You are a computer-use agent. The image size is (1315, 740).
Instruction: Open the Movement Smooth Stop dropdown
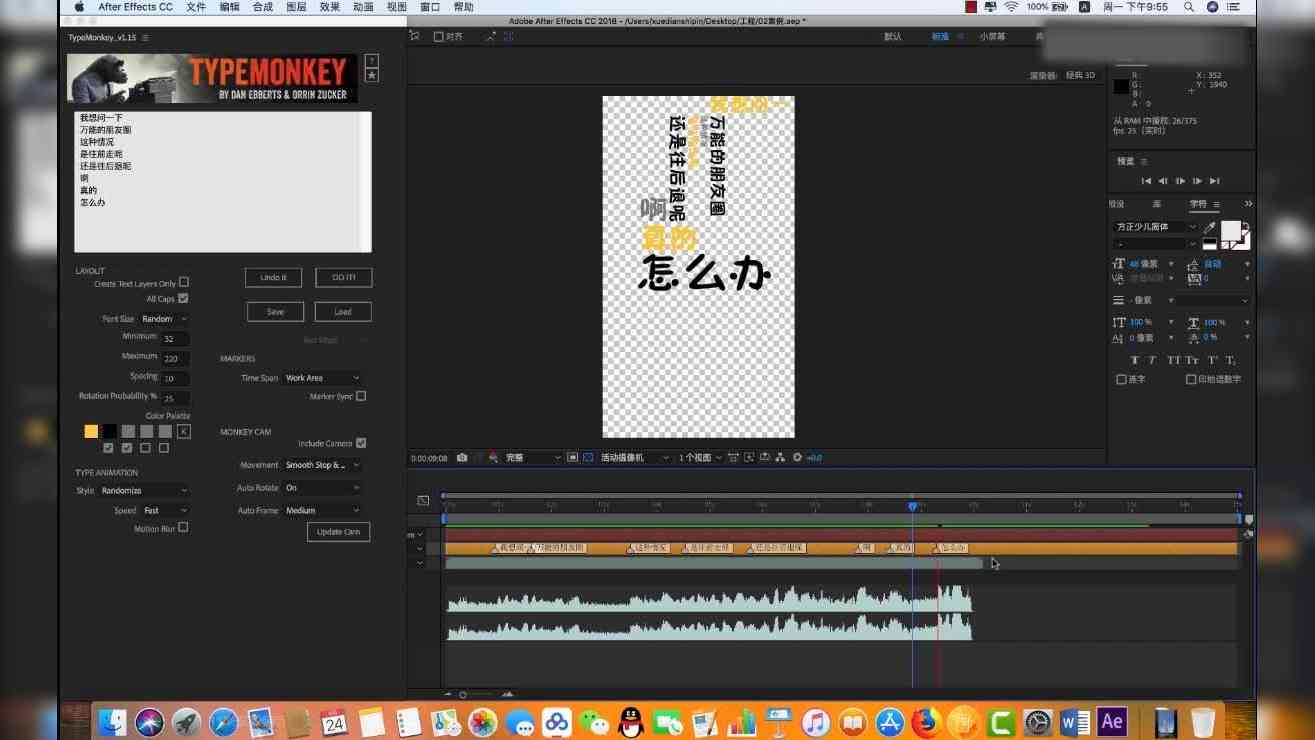pos(322,465)
